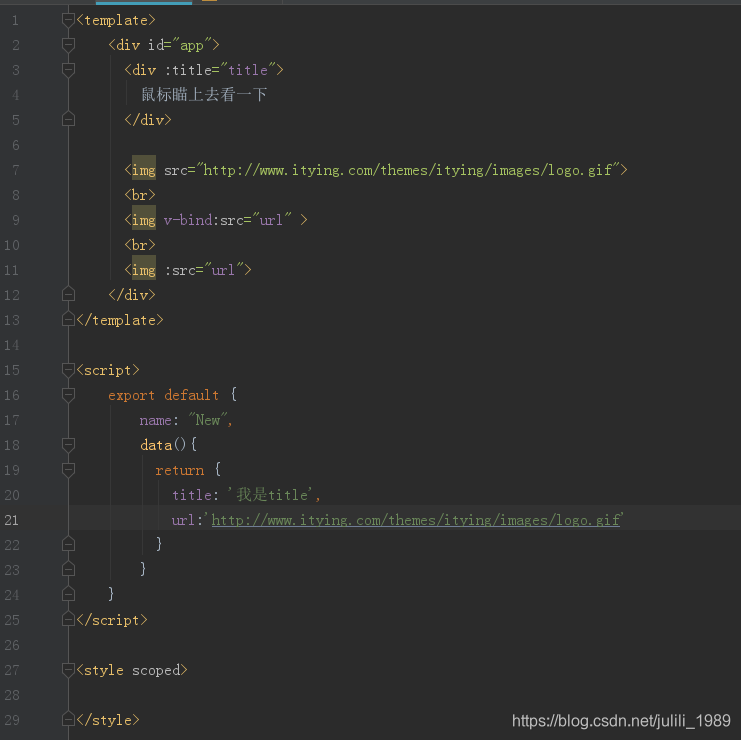
Task: Open the logo.gif URL link on line 21
Action: coord(415,520)
